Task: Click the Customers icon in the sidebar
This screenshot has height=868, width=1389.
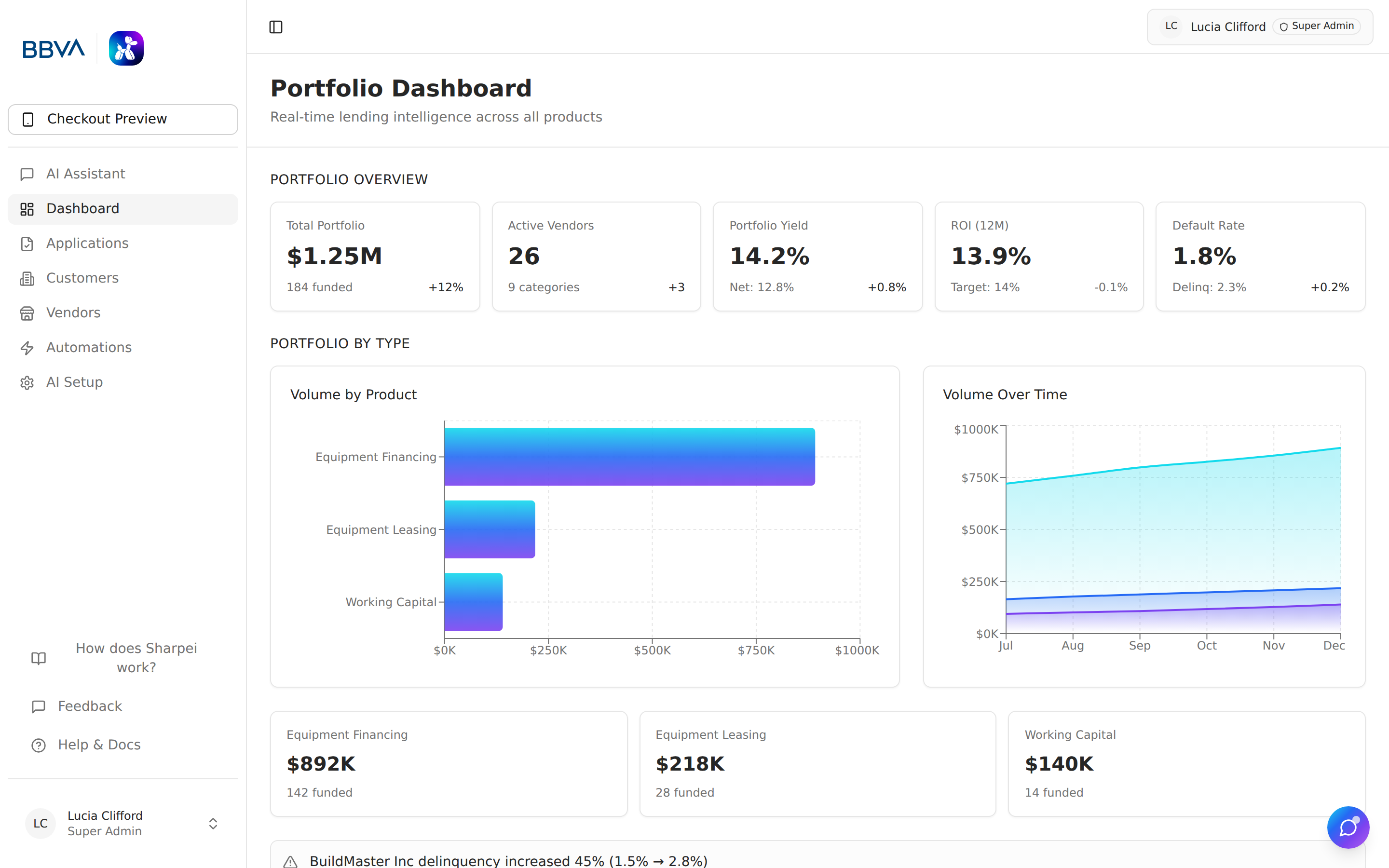Action: 27,278
